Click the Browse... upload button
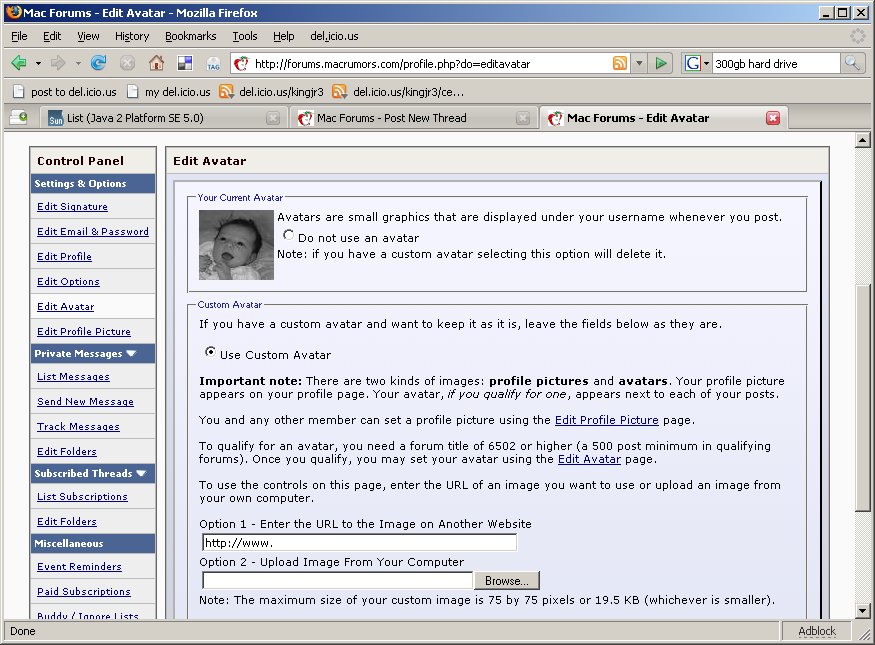The height and width of the screenshot is (645, 875). pyautogui.click(x=507, y=580)
